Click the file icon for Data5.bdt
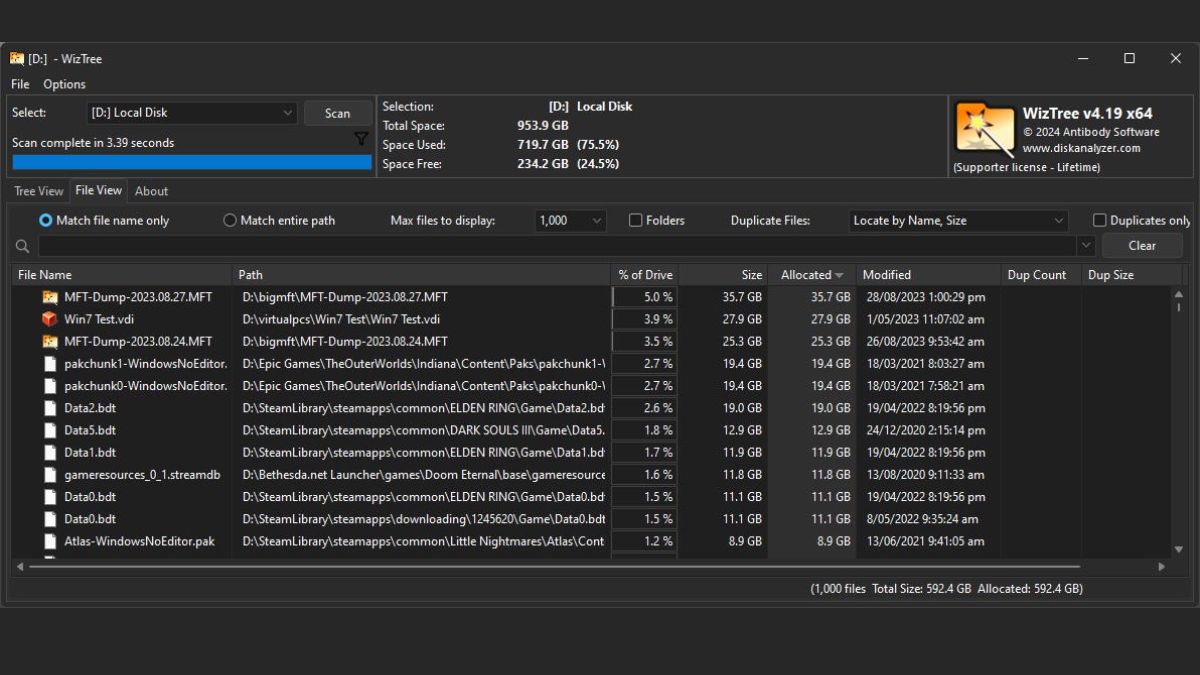 (x=50, y=430)
